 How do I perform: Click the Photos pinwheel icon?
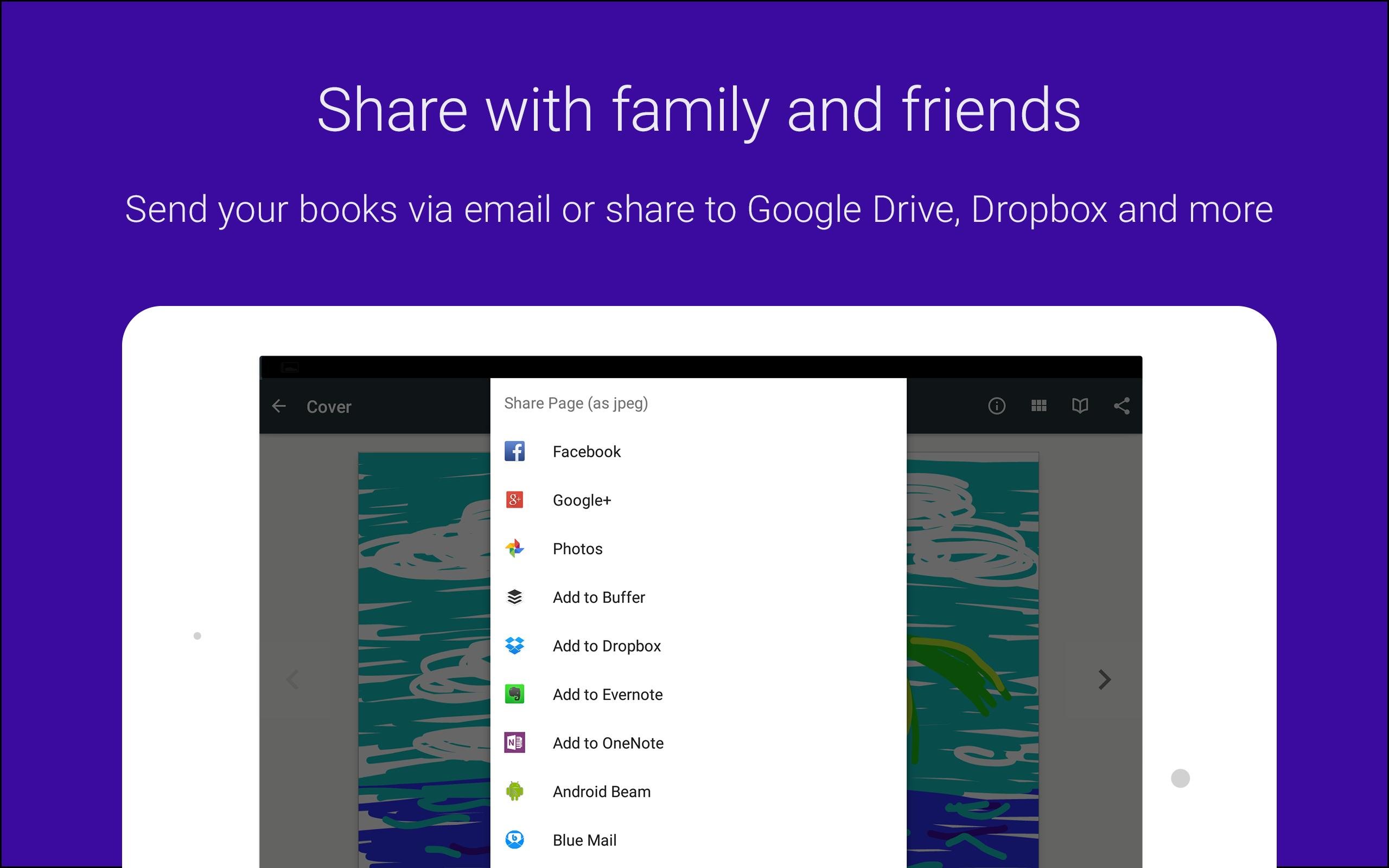click(x=514, y=549)
